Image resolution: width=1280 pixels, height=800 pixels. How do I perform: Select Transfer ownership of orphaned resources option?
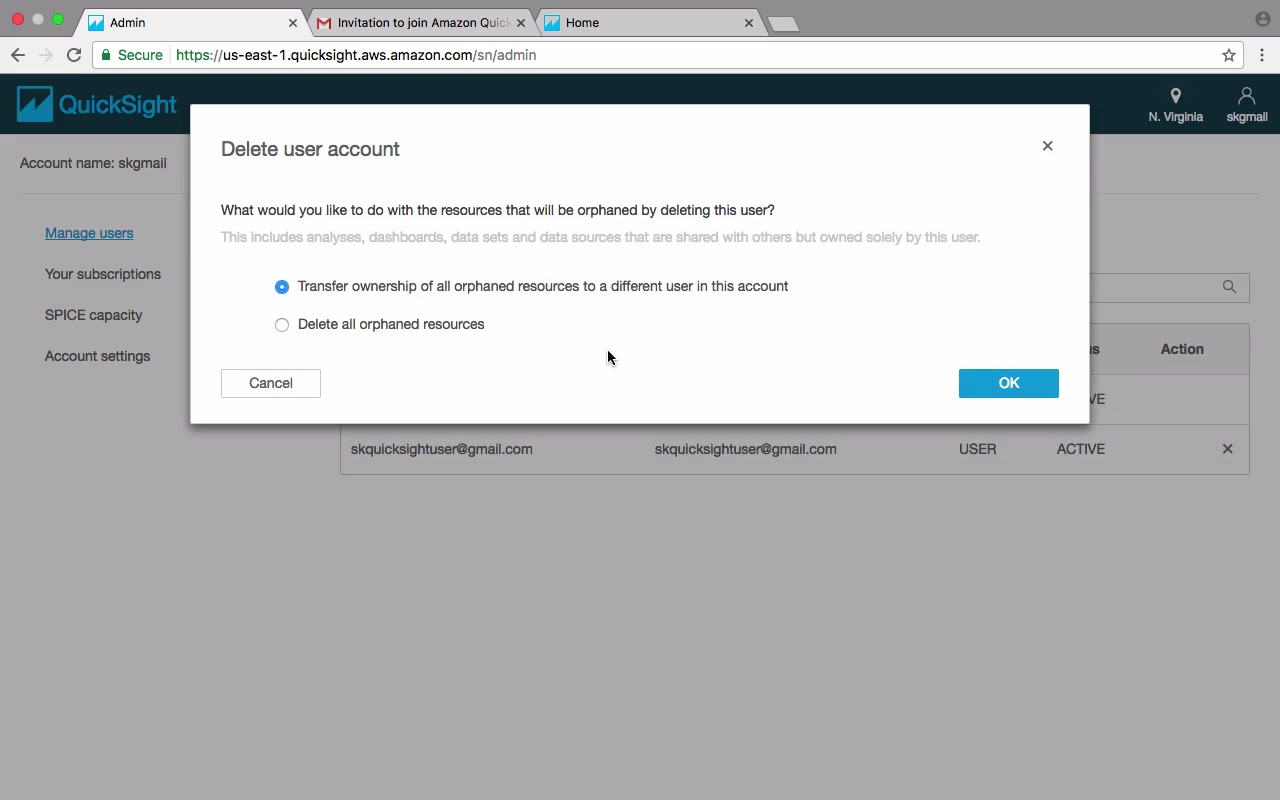tap(282, 287)
